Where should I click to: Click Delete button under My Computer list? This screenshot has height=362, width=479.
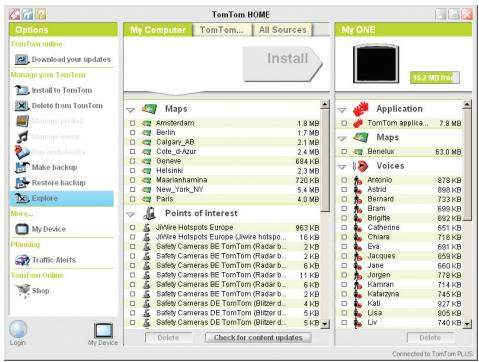[x=168, y=338]
